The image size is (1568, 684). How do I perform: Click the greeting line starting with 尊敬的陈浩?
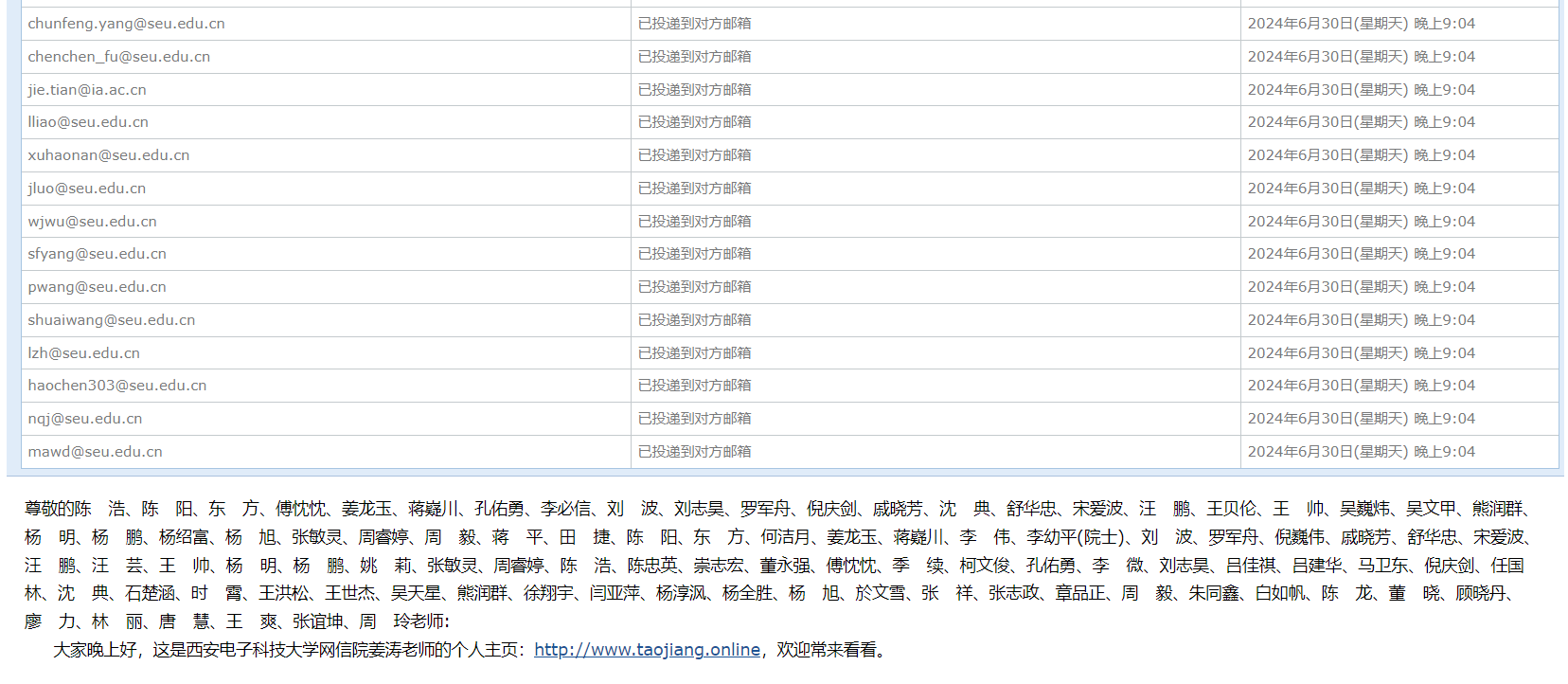pos(778,566)
